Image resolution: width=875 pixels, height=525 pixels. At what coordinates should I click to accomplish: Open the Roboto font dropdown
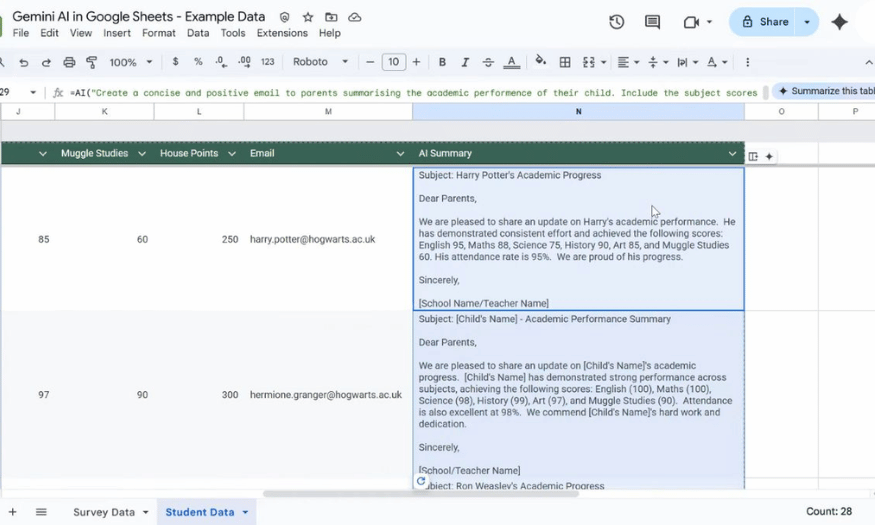click(x=320, y=62)
